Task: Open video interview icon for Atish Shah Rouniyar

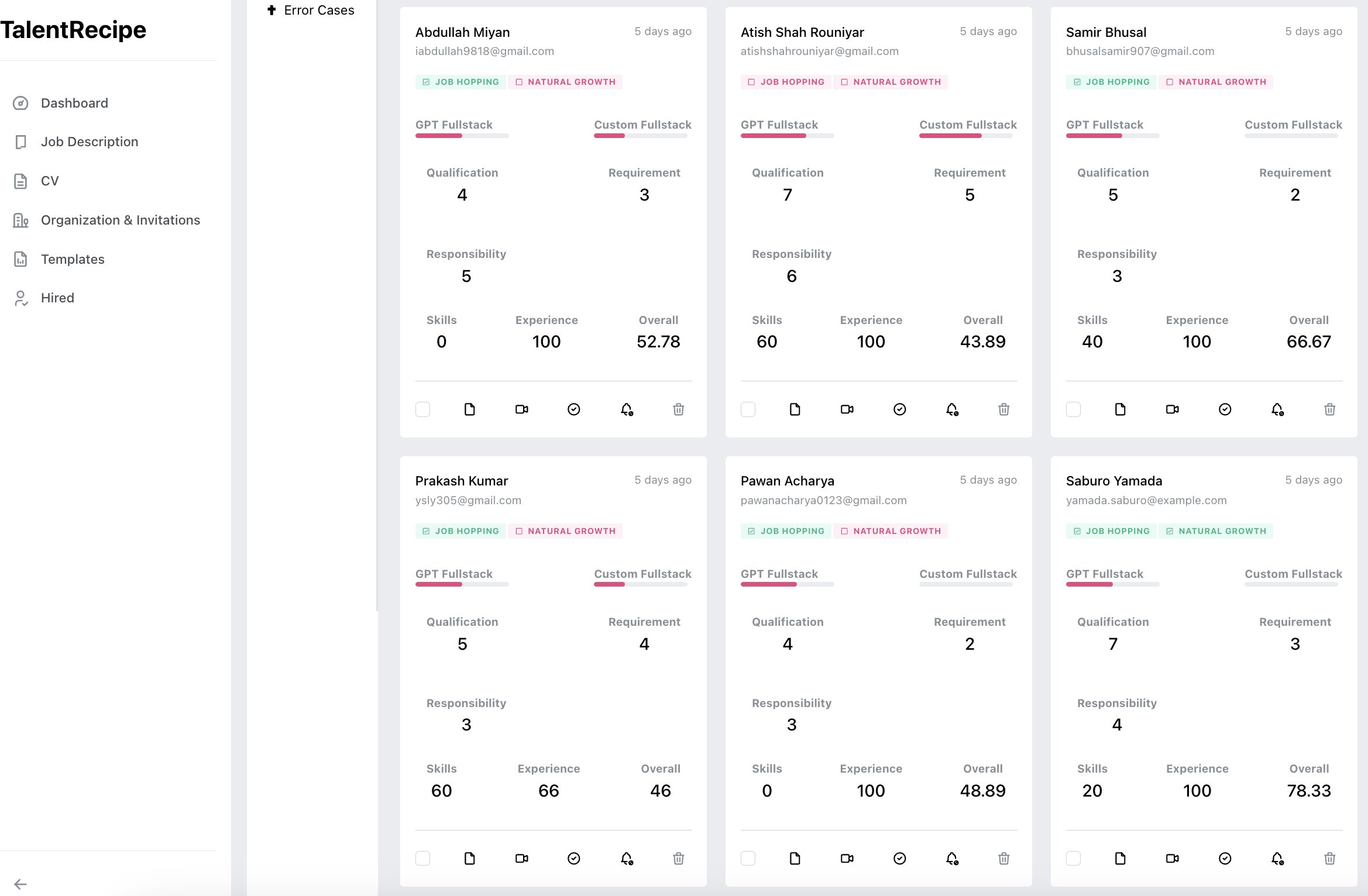Action: (x=847, y=409)
